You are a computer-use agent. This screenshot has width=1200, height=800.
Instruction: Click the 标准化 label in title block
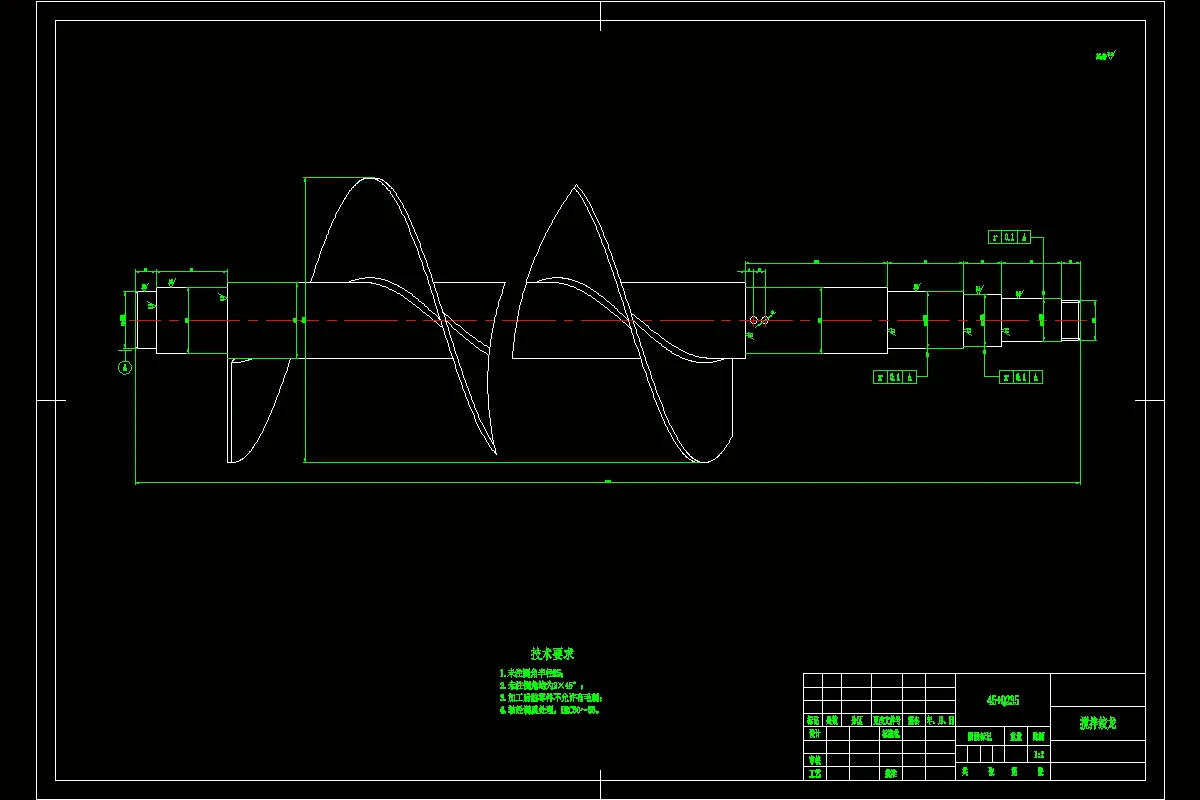click(x=891, y=733)
